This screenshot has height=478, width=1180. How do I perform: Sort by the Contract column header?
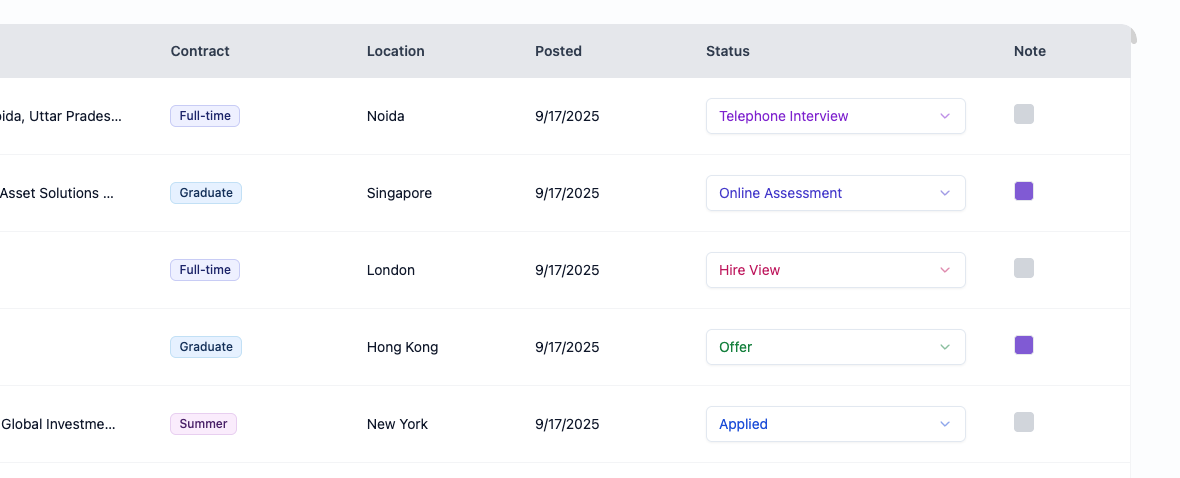[200, 51]
